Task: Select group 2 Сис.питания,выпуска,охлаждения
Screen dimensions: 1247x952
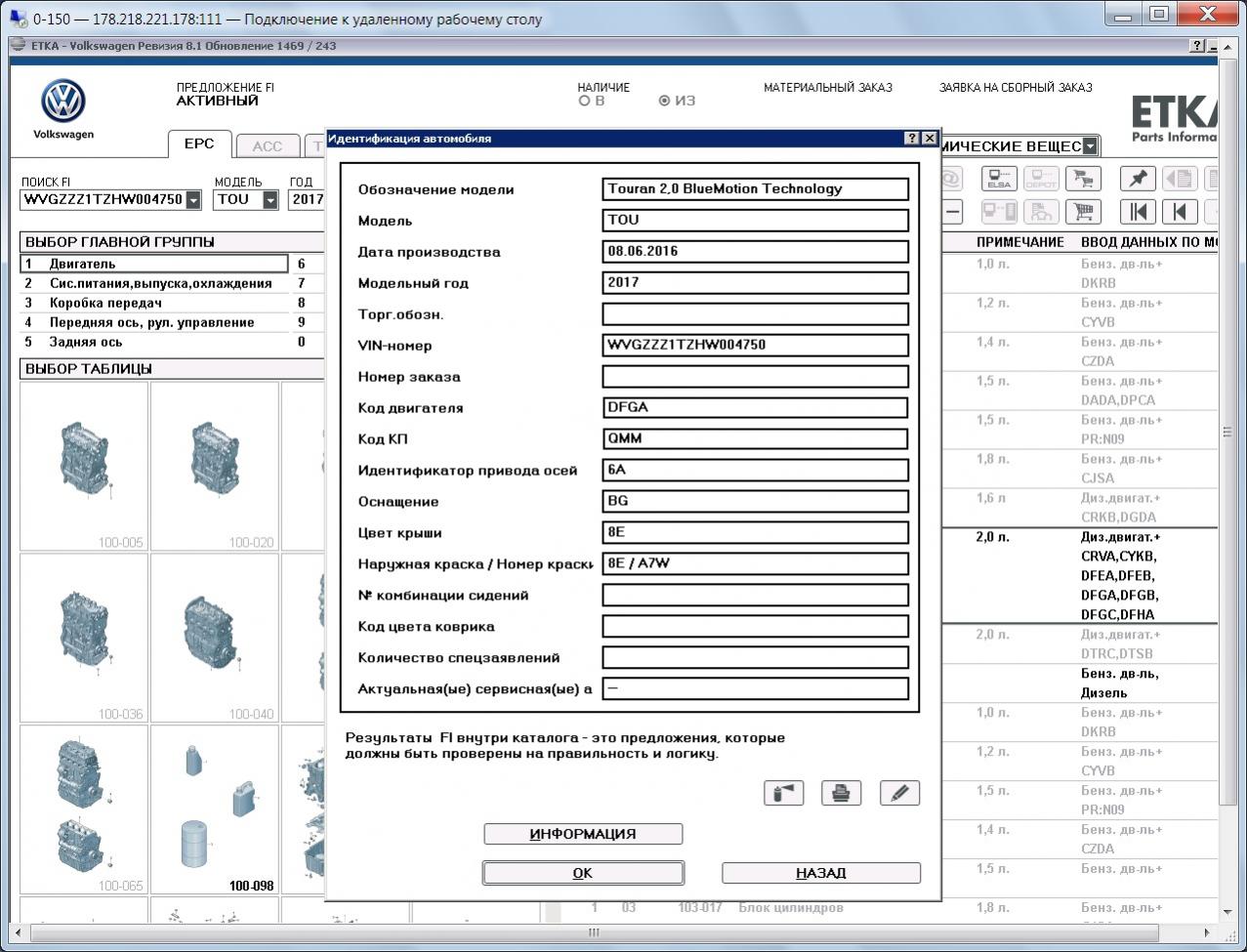Action: coord(154,283)
